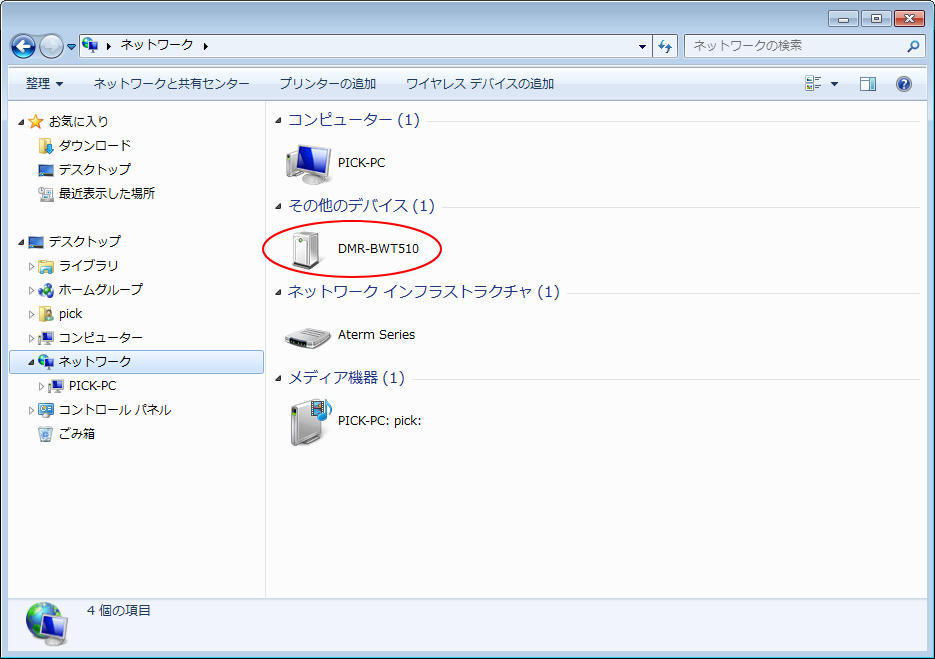Open the view options dropdown arrow
935x659 pixels.
pyautogui.click(x=834, y=84)
